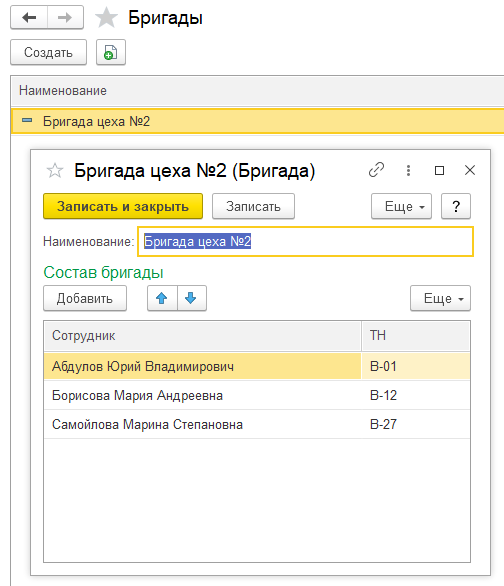Viewport: 504px width, 586px height.
Task: Go forward with the right arrow button
Action: (65, 18)
